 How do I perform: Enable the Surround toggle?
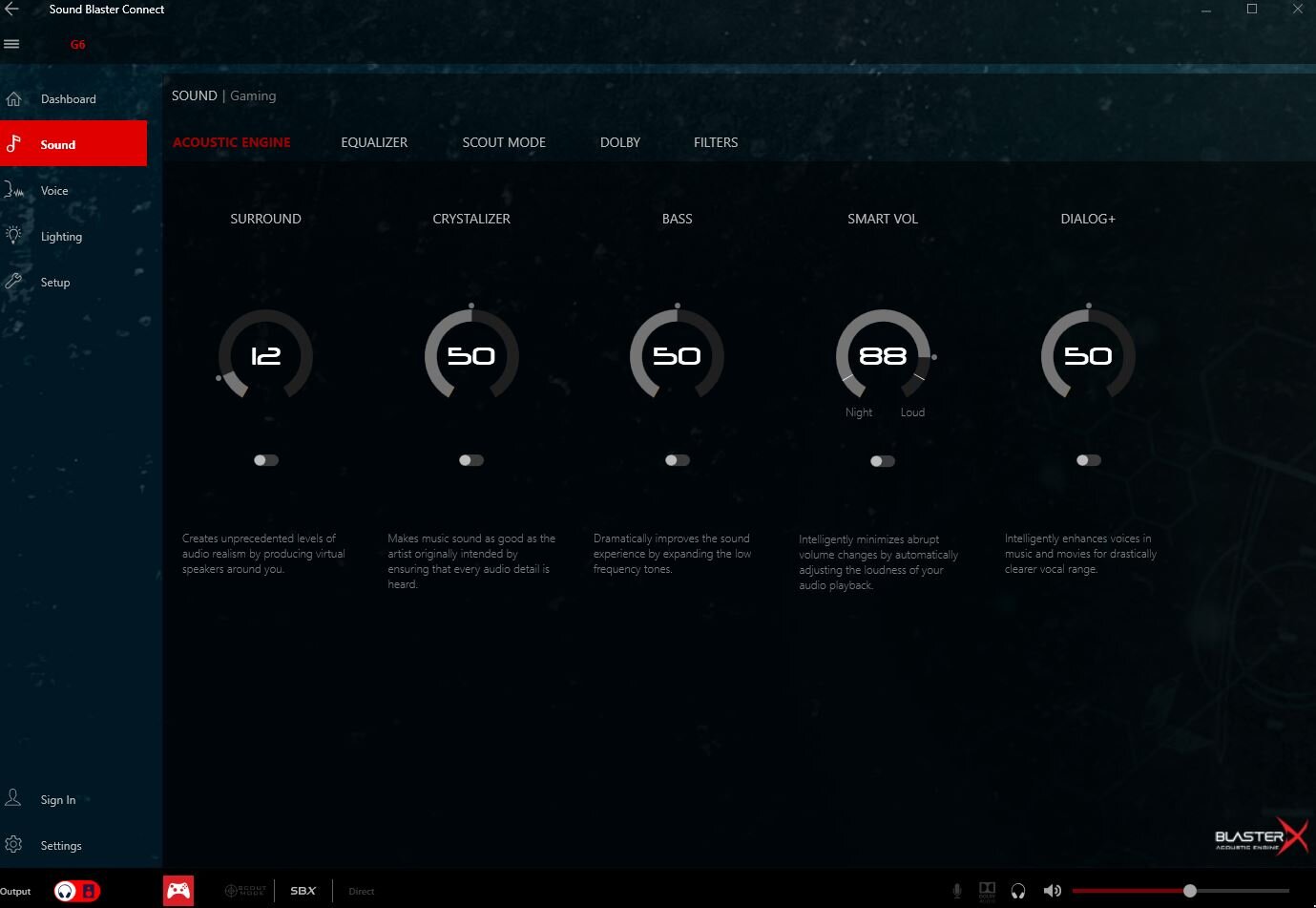[x=266, y=460]
